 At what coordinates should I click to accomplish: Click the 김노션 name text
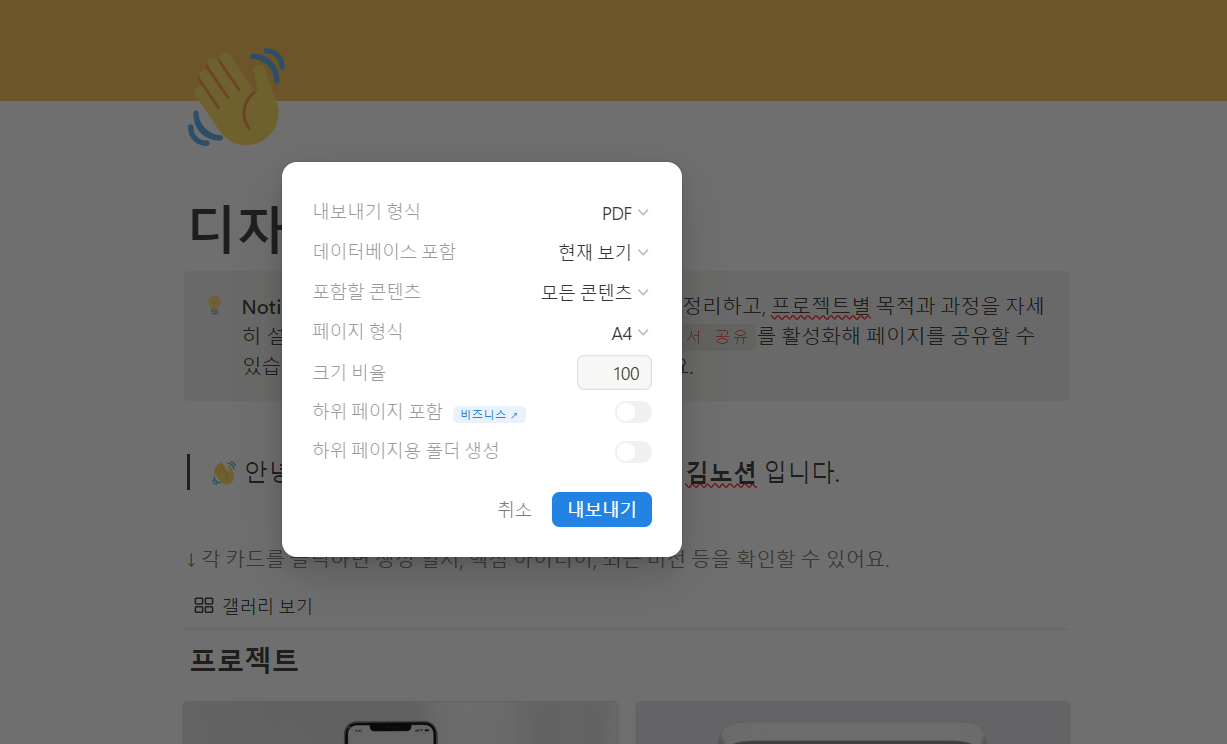[x=721, y=471]
